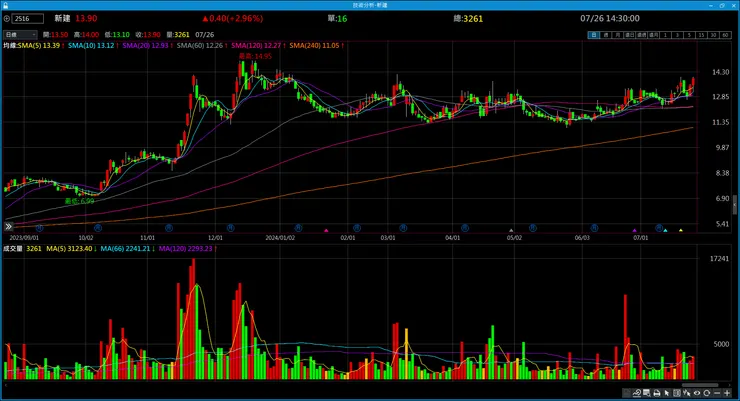Screen dimensions: 740x401
Task: Click the SMA(60) 12.26 label
Action: (x=202, y=45)
